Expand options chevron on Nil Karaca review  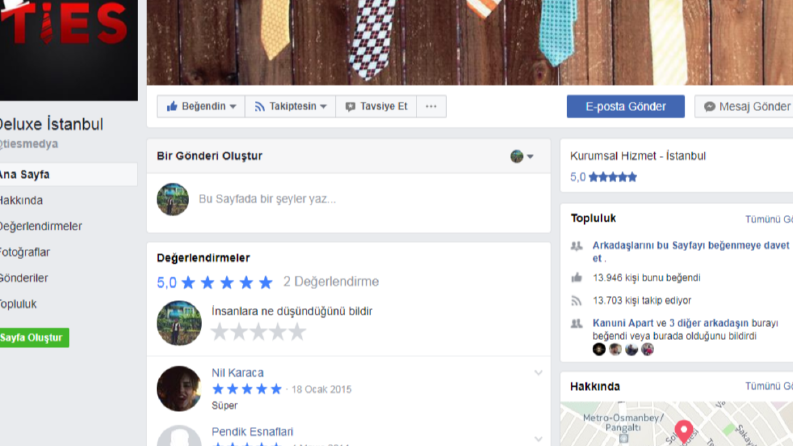pos(538,373)
